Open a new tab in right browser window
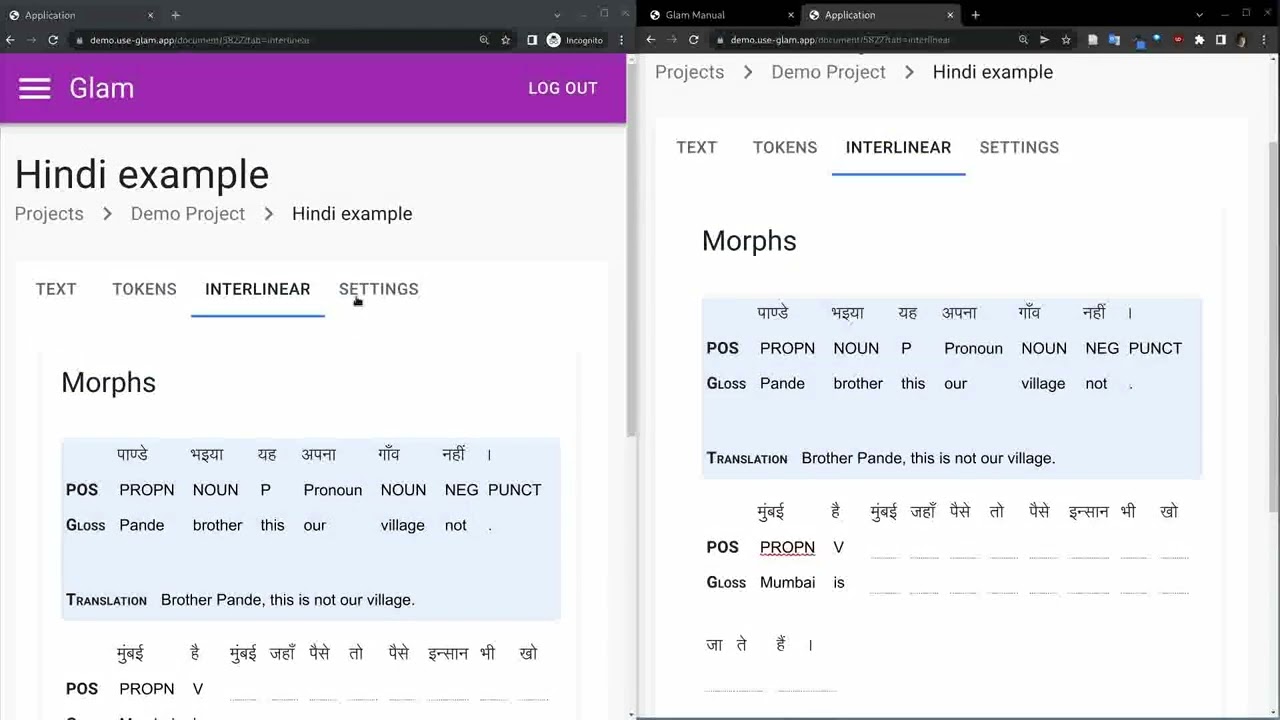Viewport: 1280px width, 720px height. [975, 15]
